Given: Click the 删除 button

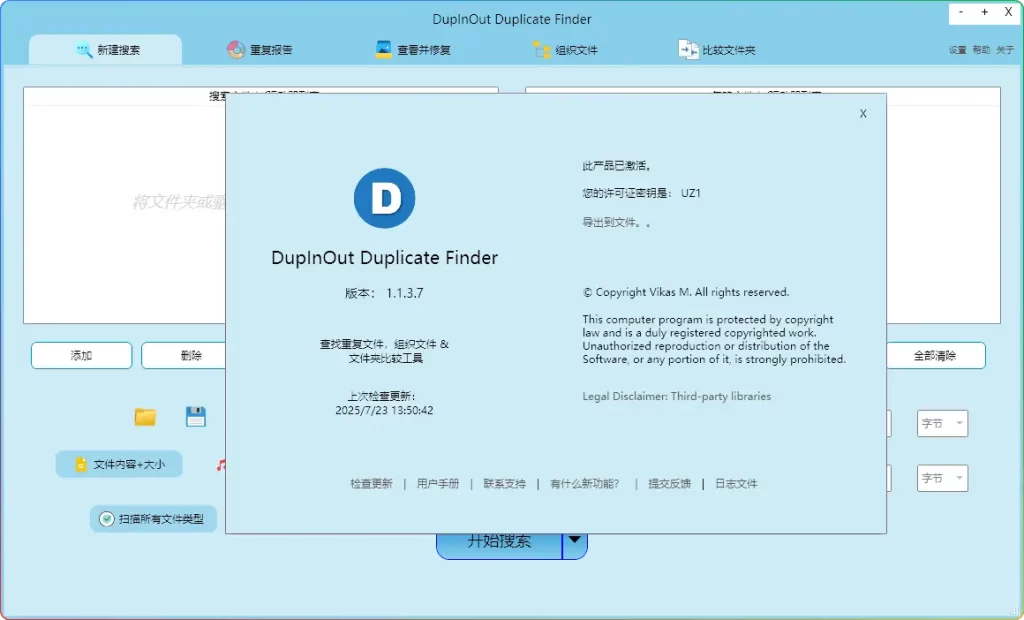Looking at the screenshot, I should pos(184,355).
